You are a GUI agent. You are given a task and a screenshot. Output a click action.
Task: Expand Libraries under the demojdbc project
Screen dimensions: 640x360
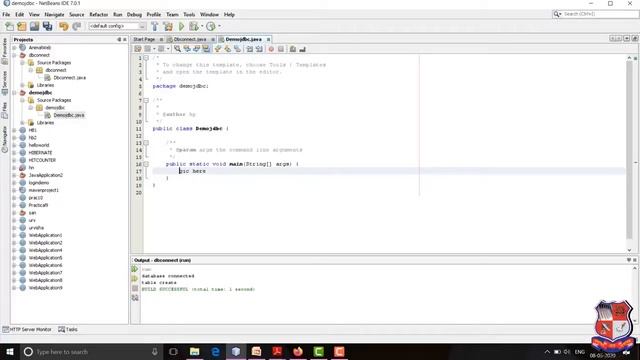[x=23, y=122]
